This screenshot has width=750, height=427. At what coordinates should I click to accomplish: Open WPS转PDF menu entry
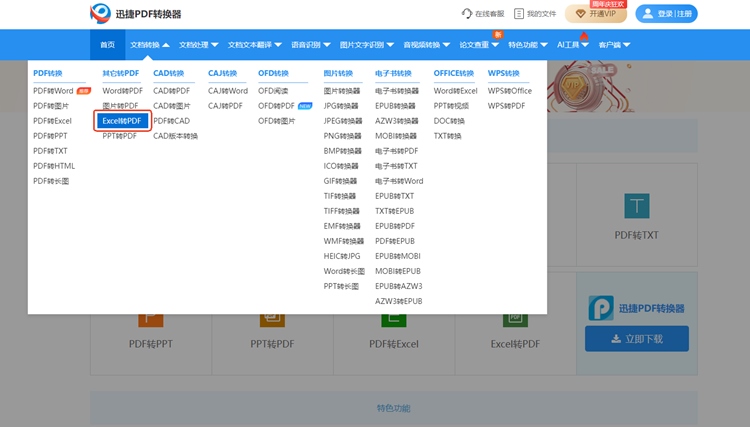(507, 106)
